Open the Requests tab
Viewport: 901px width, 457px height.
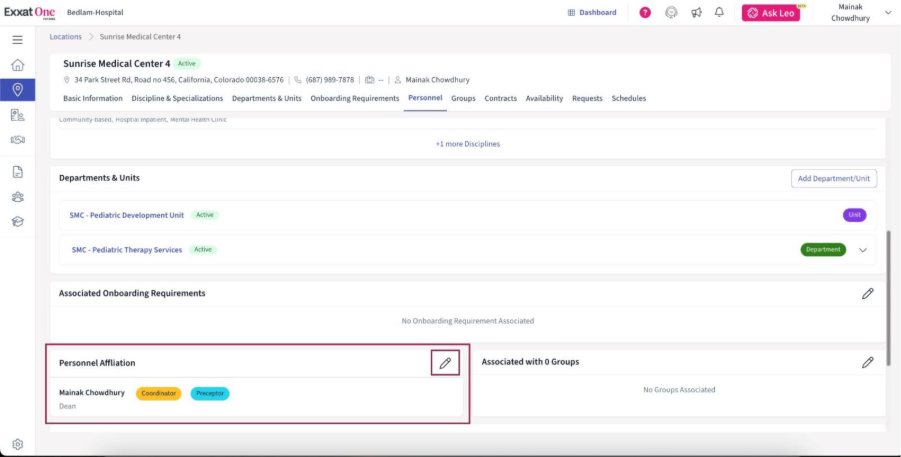point(587,98)
